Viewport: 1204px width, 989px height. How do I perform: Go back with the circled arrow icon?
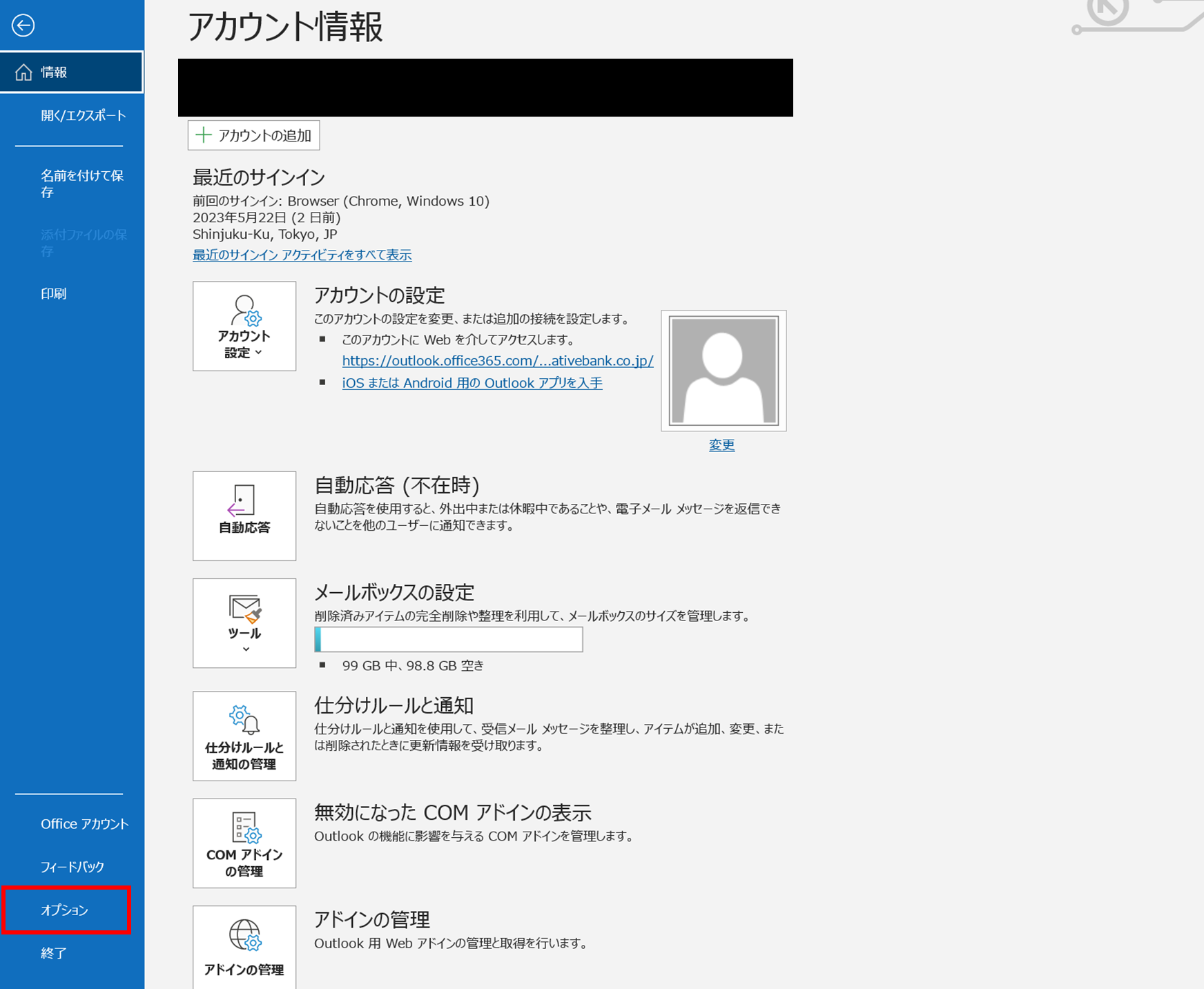23,26
